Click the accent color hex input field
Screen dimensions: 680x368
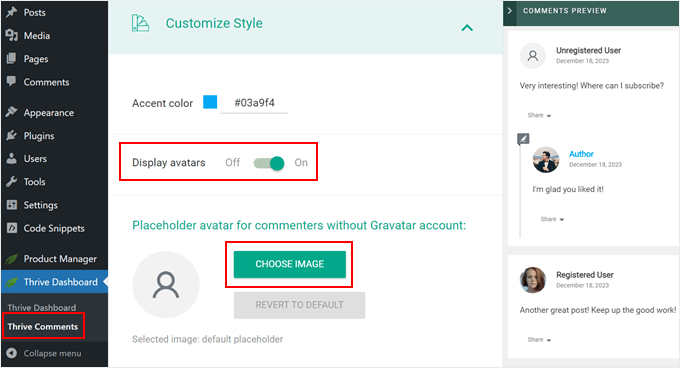(x=254, y=103)
